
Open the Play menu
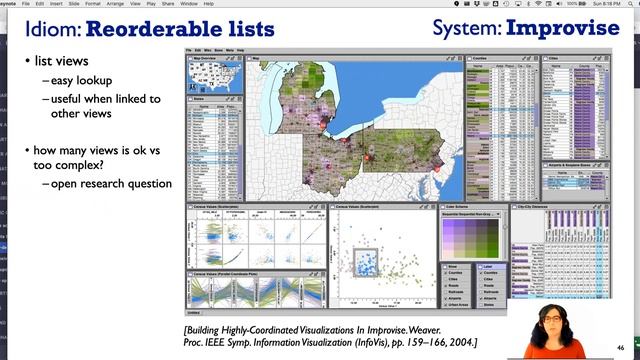tap(151, 3)
